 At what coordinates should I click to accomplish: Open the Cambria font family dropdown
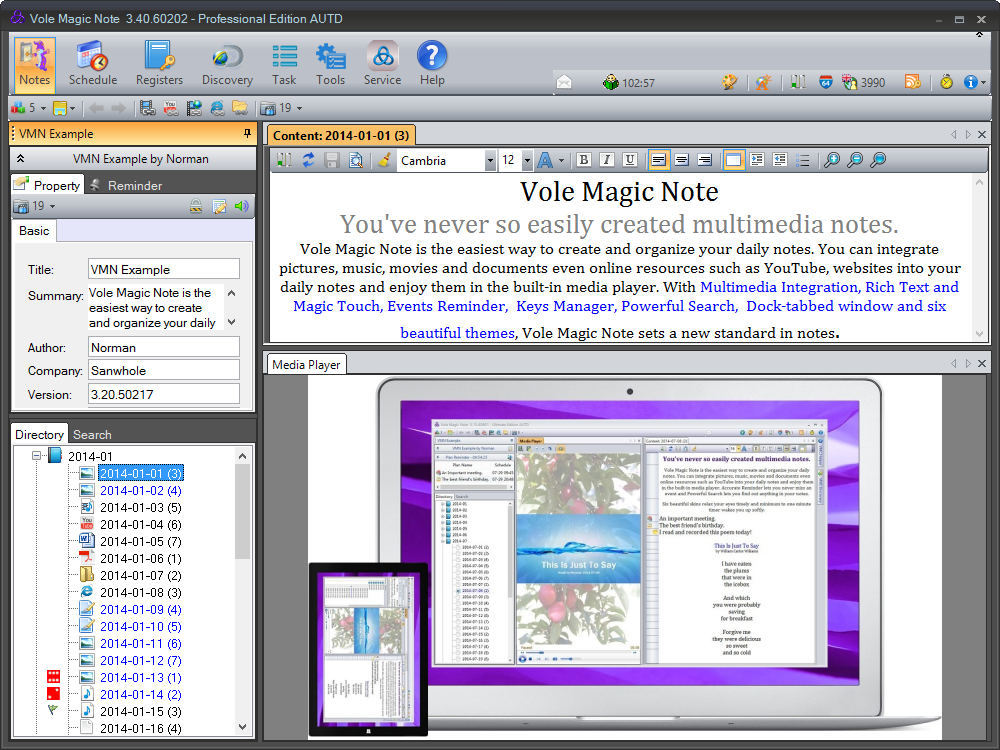click(490, 160)
